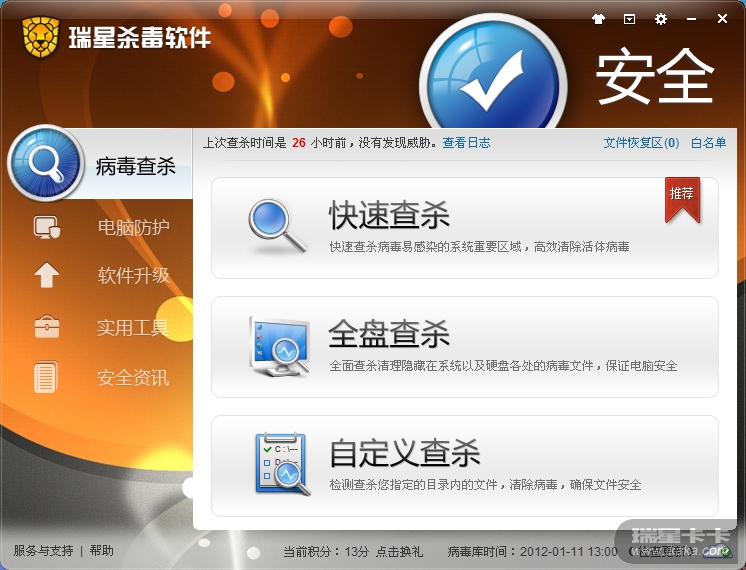
Task: Start 快速查杀 quick scan
Action: (464, 228)
